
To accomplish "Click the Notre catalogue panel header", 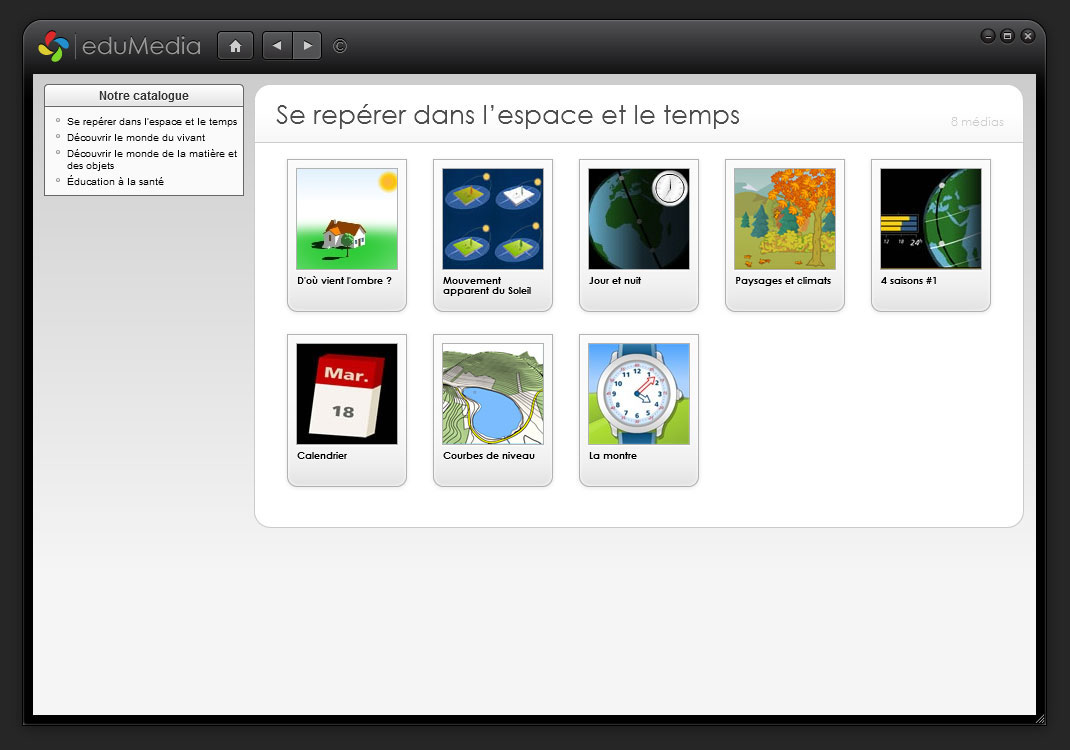I will pyautogui.click(x=144, y=96).
